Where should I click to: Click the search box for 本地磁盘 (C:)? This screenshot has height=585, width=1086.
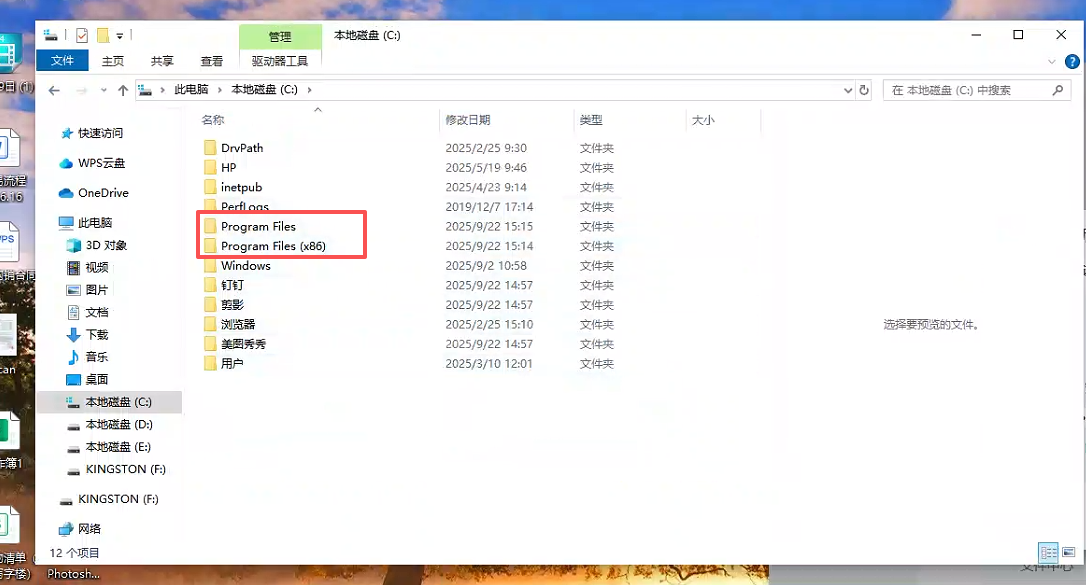(965, 90)
